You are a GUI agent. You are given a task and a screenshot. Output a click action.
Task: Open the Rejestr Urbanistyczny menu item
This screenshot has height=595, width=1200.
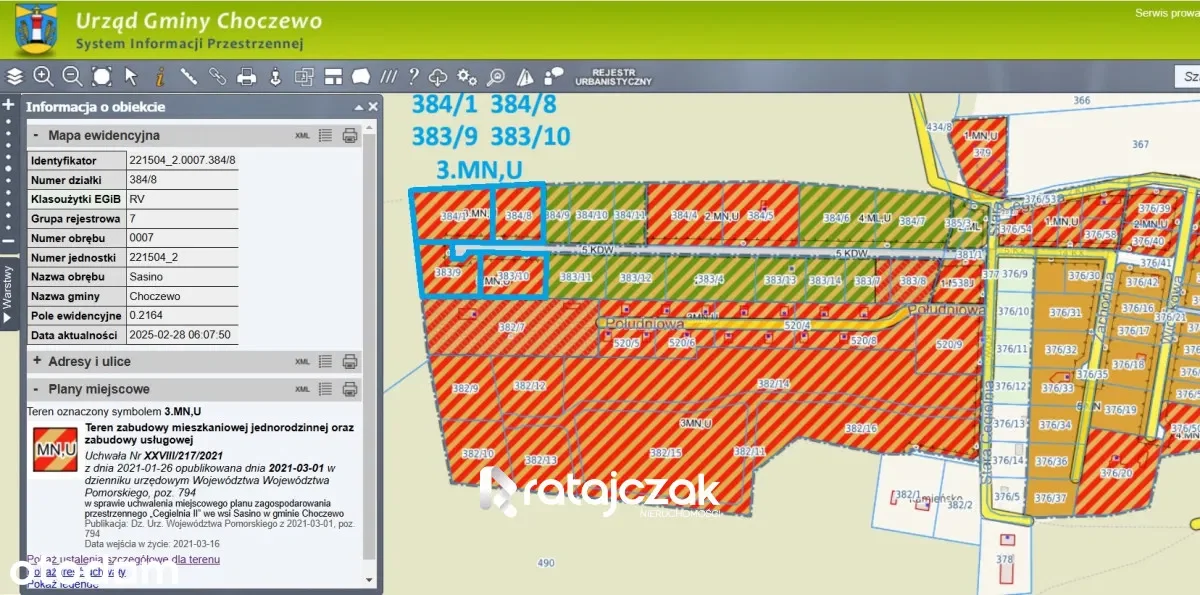click(621, 76)
